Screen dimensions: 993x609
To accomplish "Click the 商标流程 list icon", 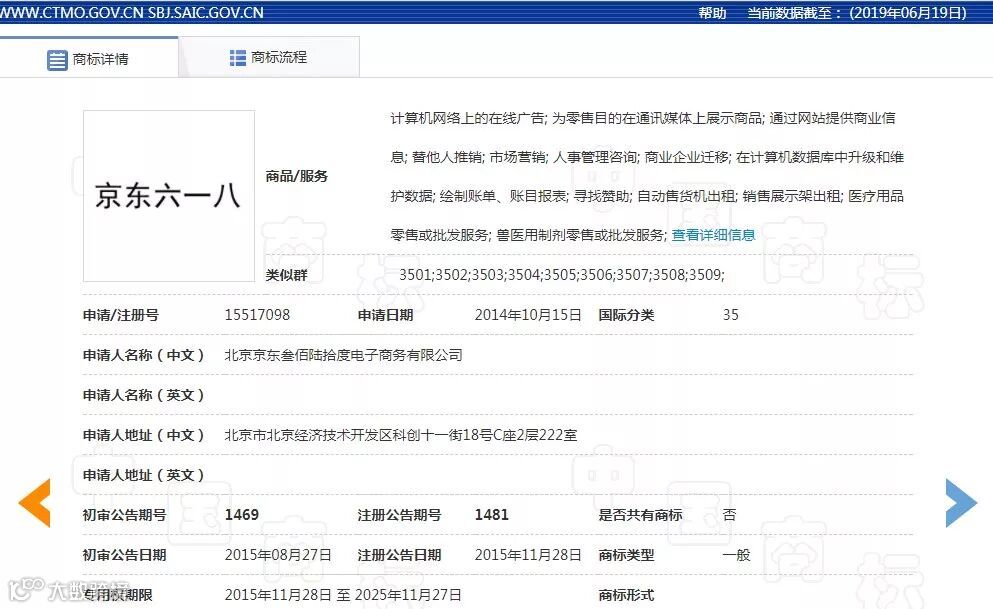I will point(237,58).
